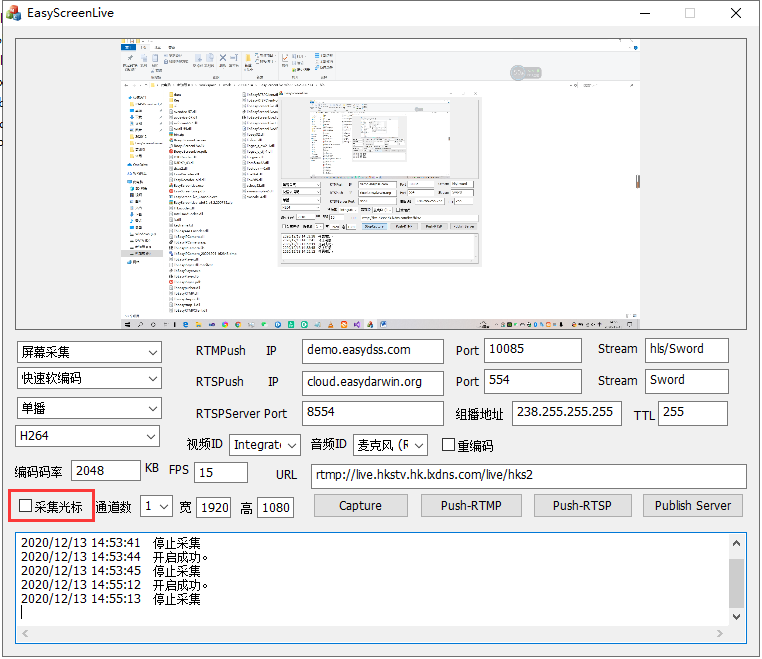Click the Publish Server button
Viewport: 762px width, 659px height.
pos(693,505)
